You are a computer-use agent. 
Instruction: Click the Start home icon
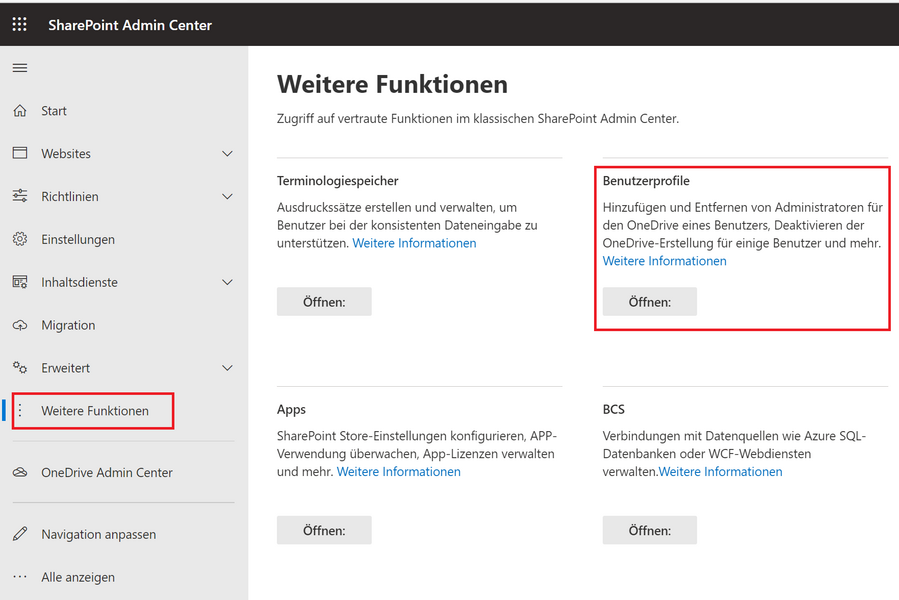[x=20, y=110]
